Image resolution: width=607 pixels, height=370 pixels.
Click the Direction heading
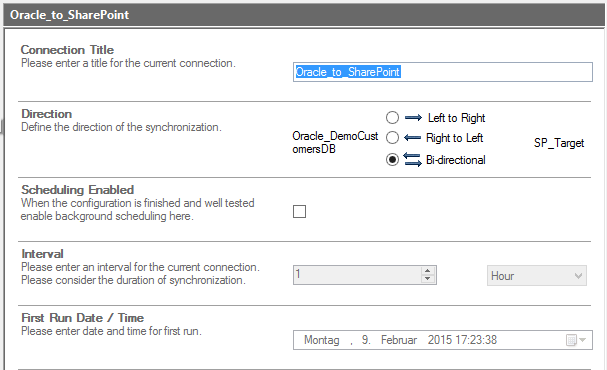tap(46, 114)
